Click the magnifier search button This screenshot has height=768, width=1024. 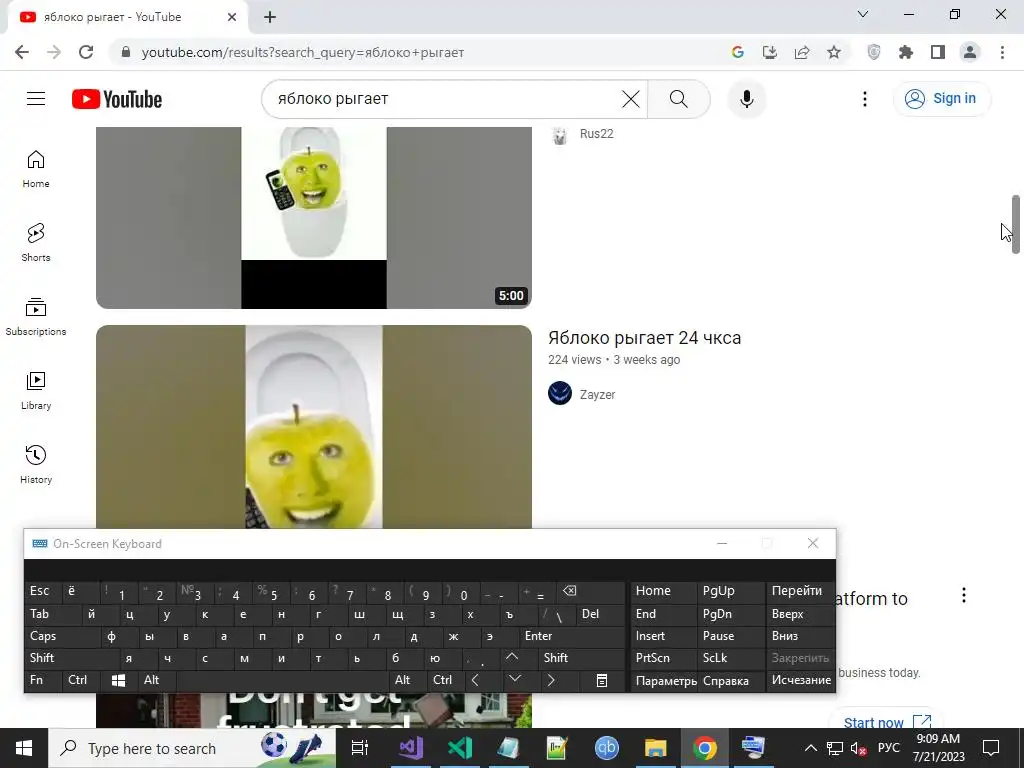(x=679, y=99)
